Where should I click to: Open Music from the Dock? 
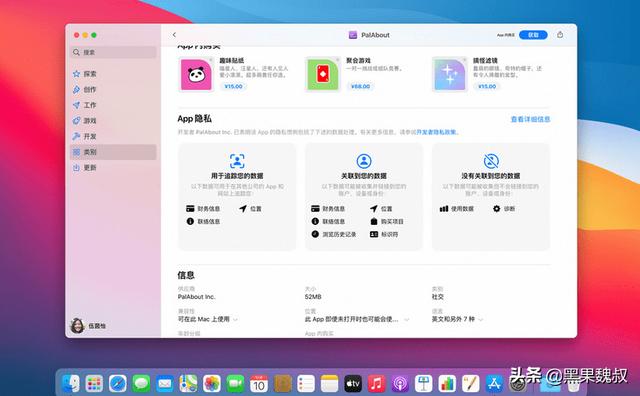(x=376, y=383)
